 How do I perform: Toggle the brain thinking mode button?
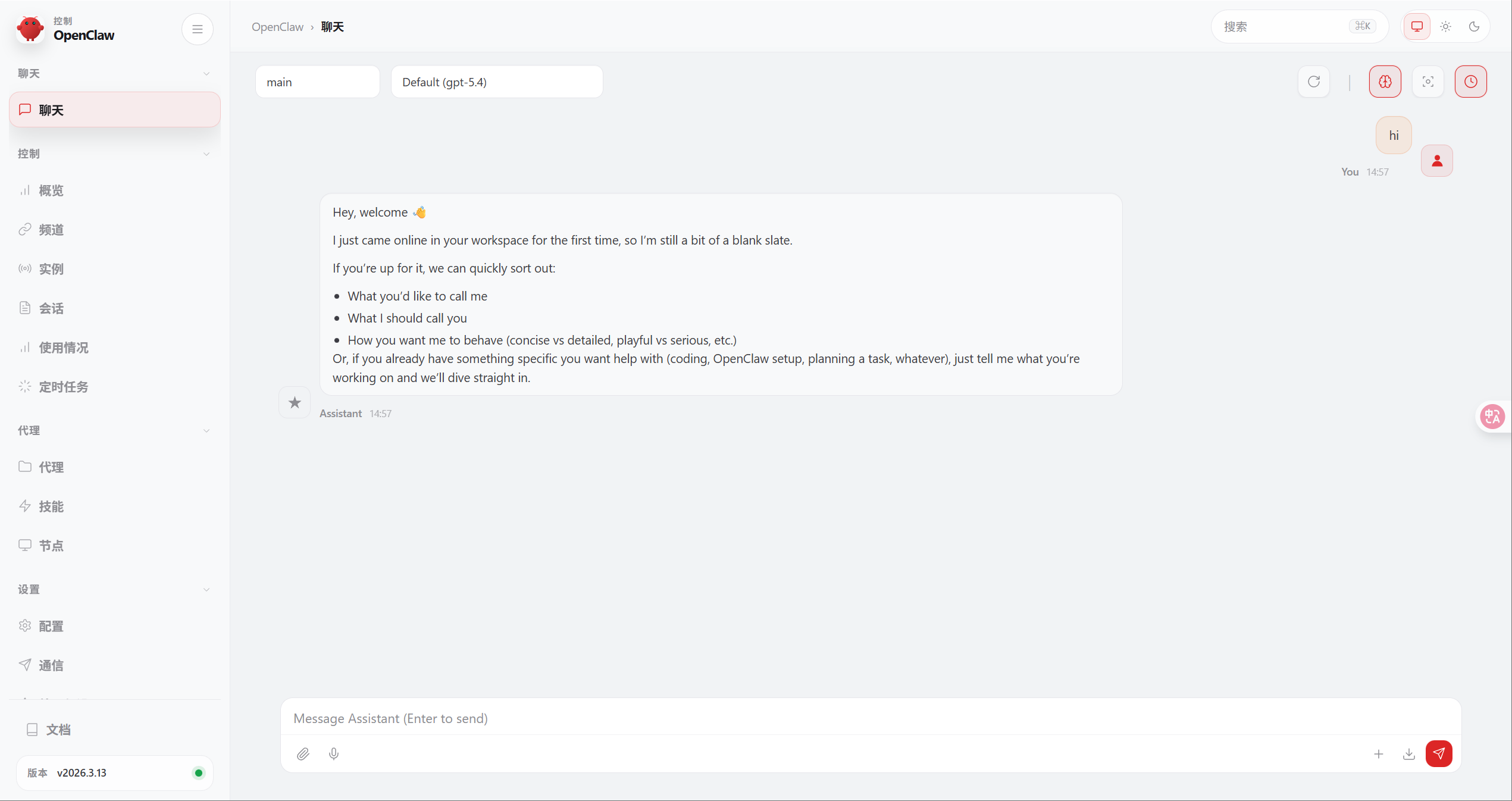click(x=1385, y=82)
